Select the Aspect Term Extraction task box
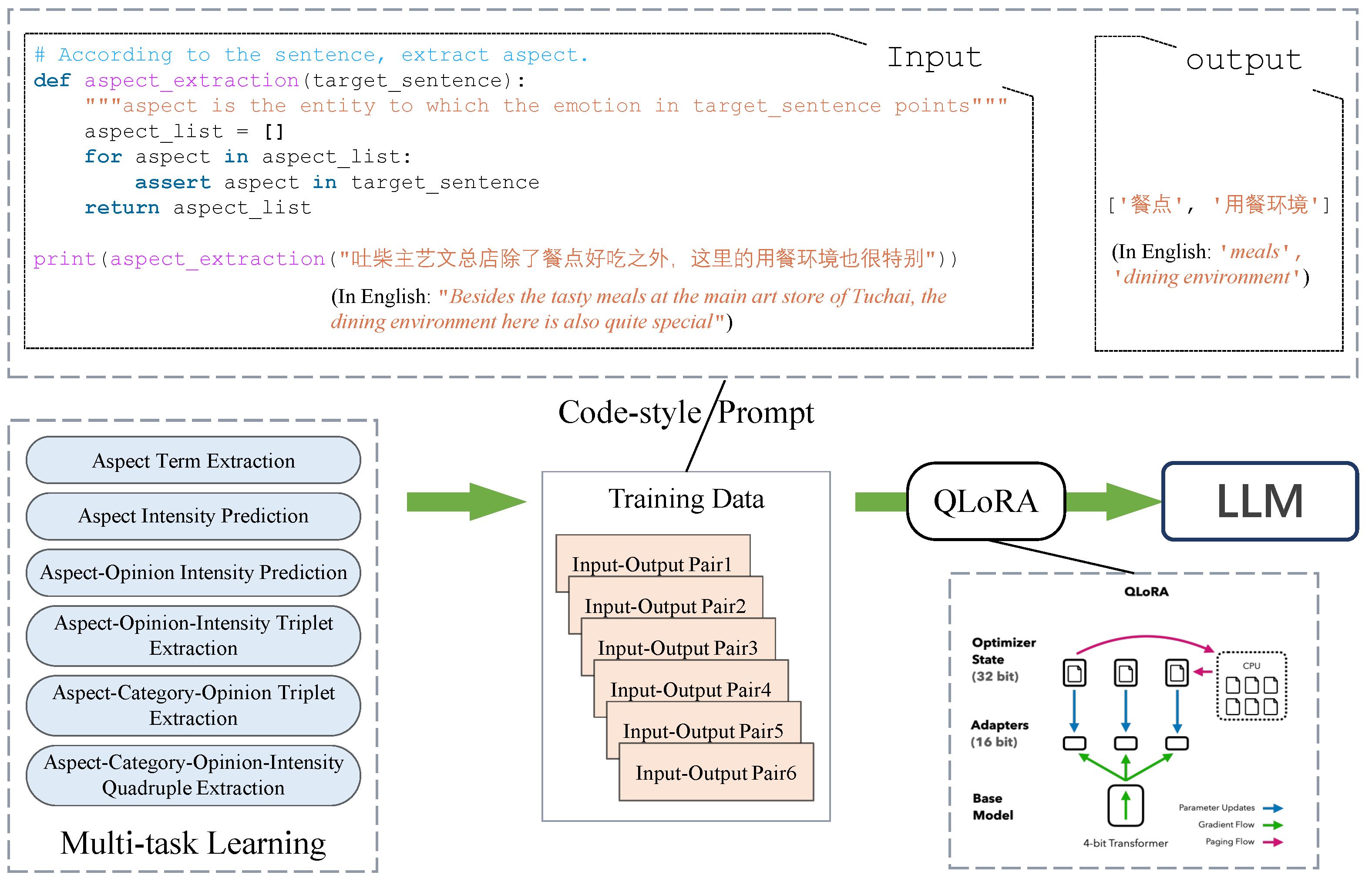 pos(194,461)
